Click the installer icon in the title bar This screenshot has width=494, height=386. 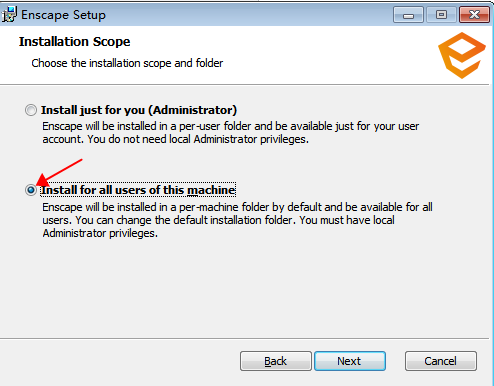pyautogui.click(x=9, y=15)
